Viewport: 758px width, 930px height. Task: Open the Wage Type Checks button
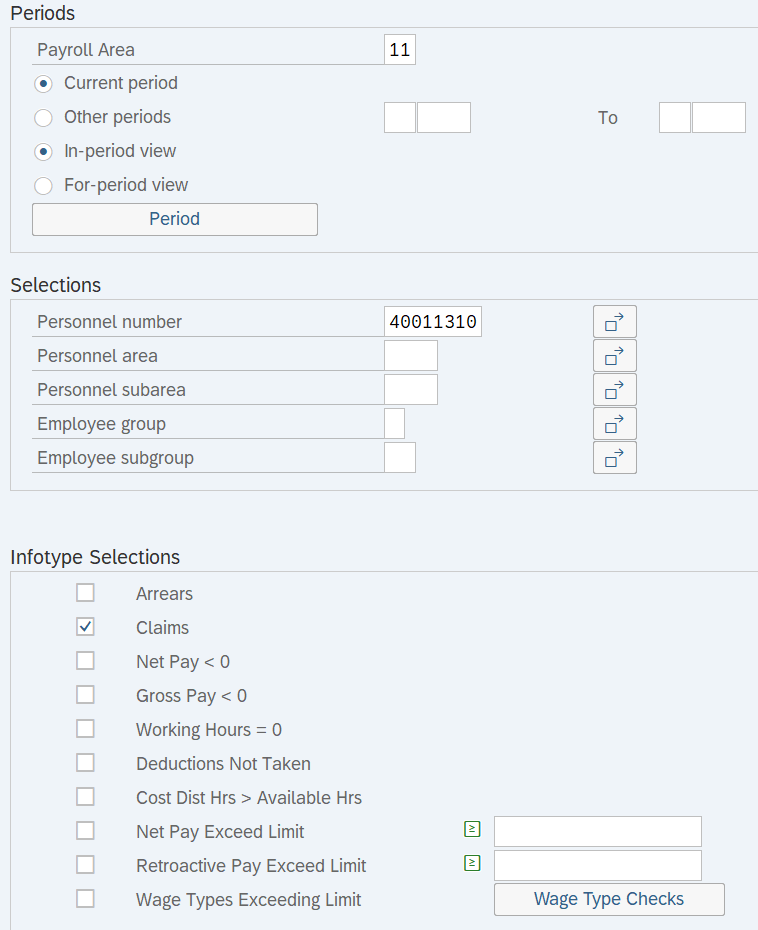coord(609,899)
